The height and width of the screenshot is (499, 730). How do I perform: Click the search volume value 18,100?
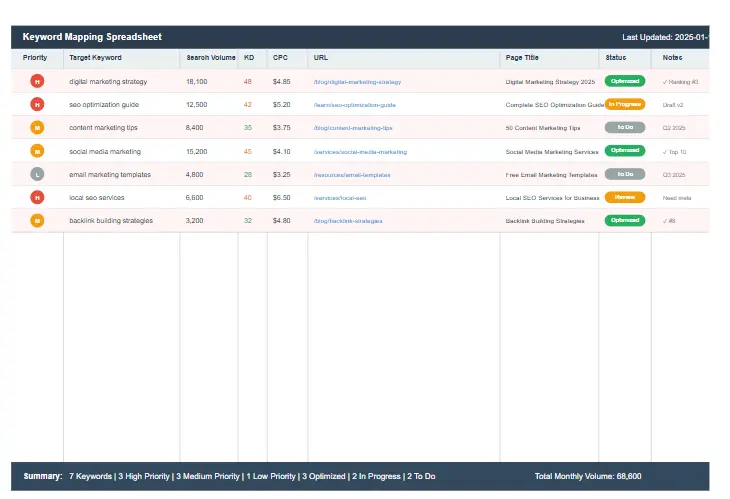[196, 81]
